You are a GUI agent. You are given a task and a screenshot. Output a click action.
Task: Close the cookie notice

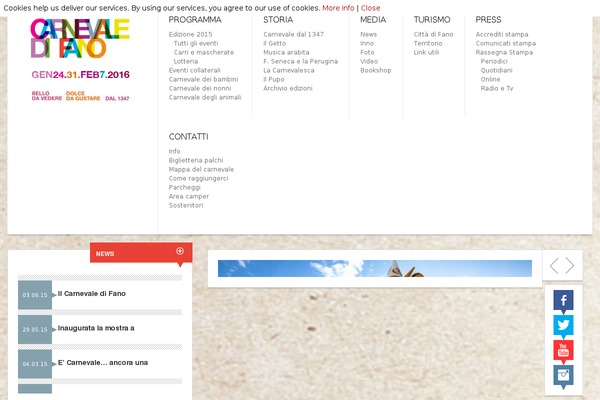click(370, 8)
